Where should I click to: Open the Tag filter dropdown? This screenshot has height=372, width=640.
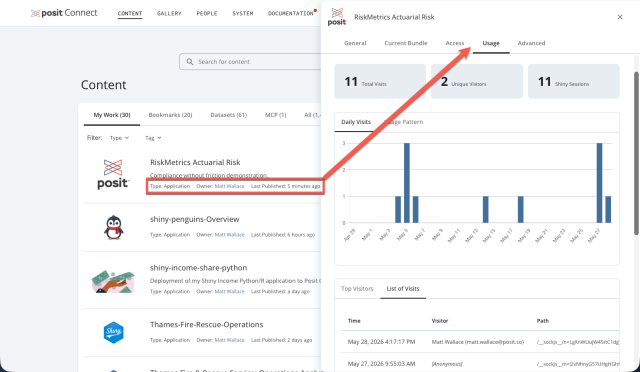153,138
